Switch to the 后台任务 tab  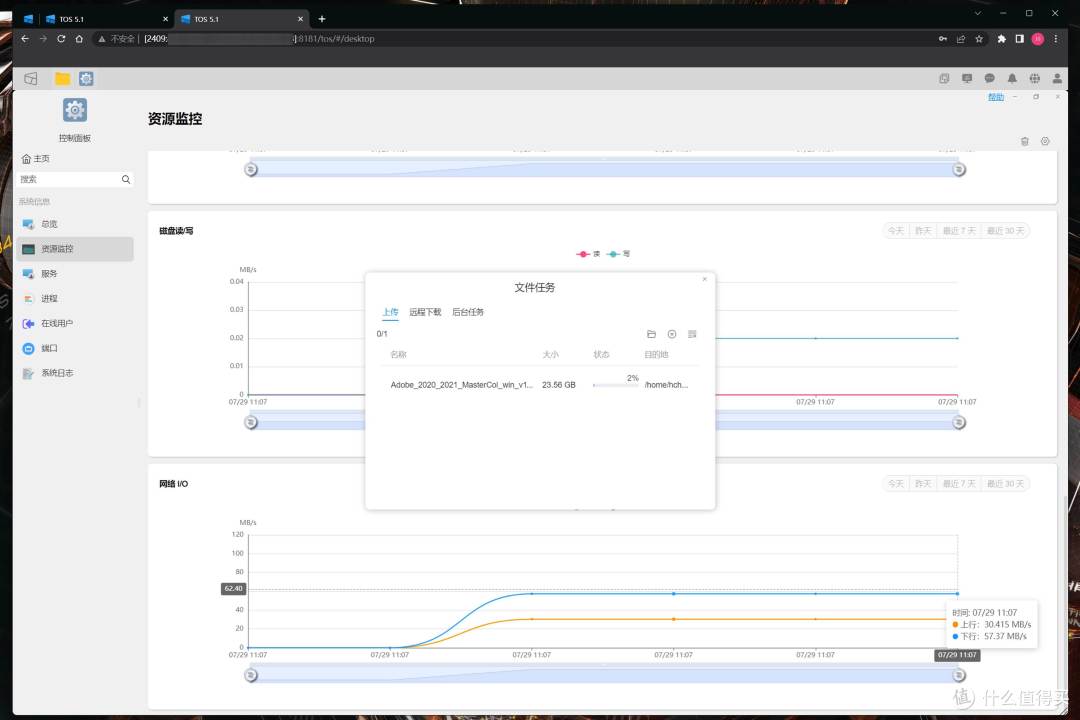468,312
